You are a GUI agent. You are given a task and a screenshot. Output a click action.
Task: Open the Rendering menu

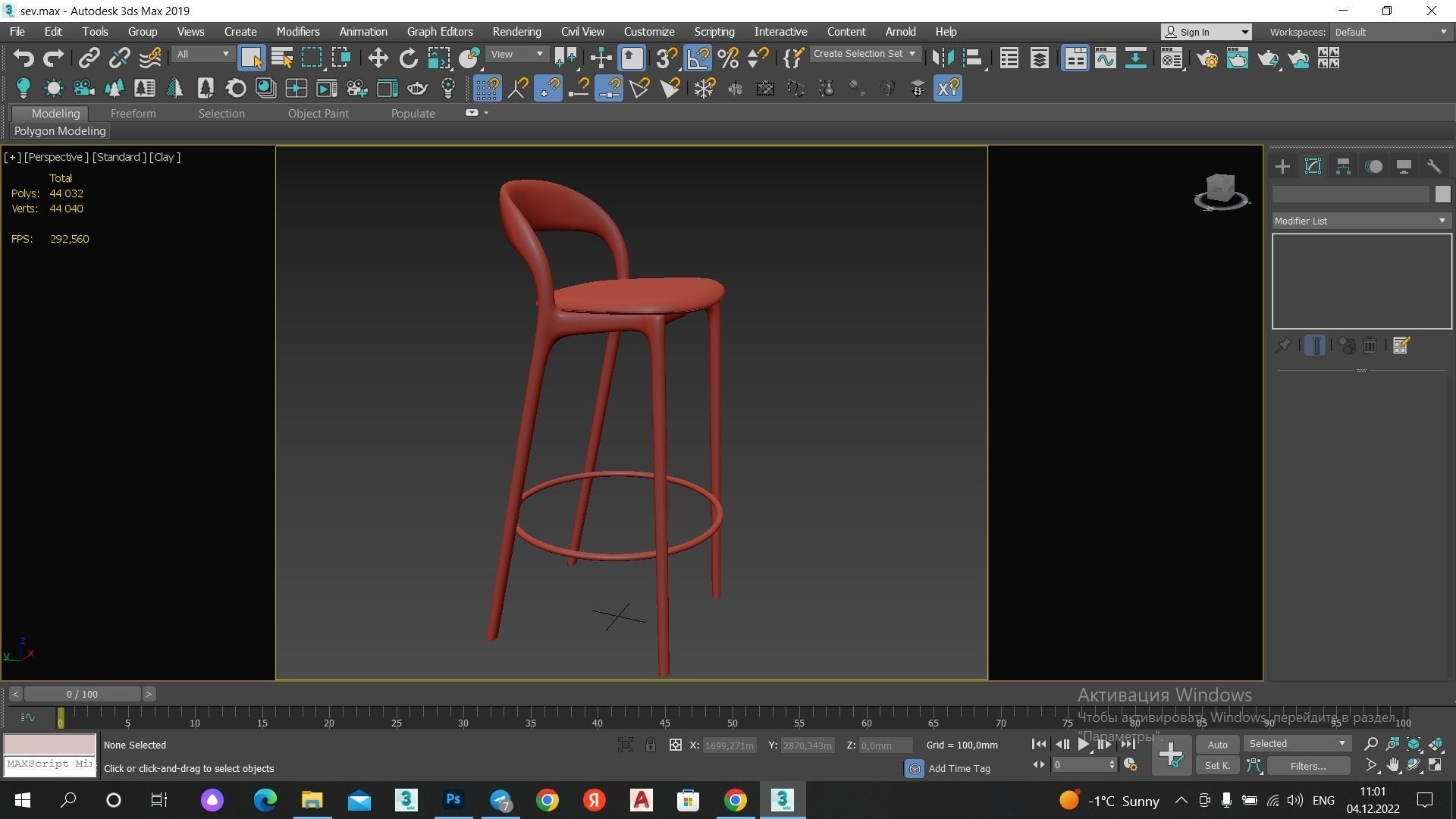[516, 32]
